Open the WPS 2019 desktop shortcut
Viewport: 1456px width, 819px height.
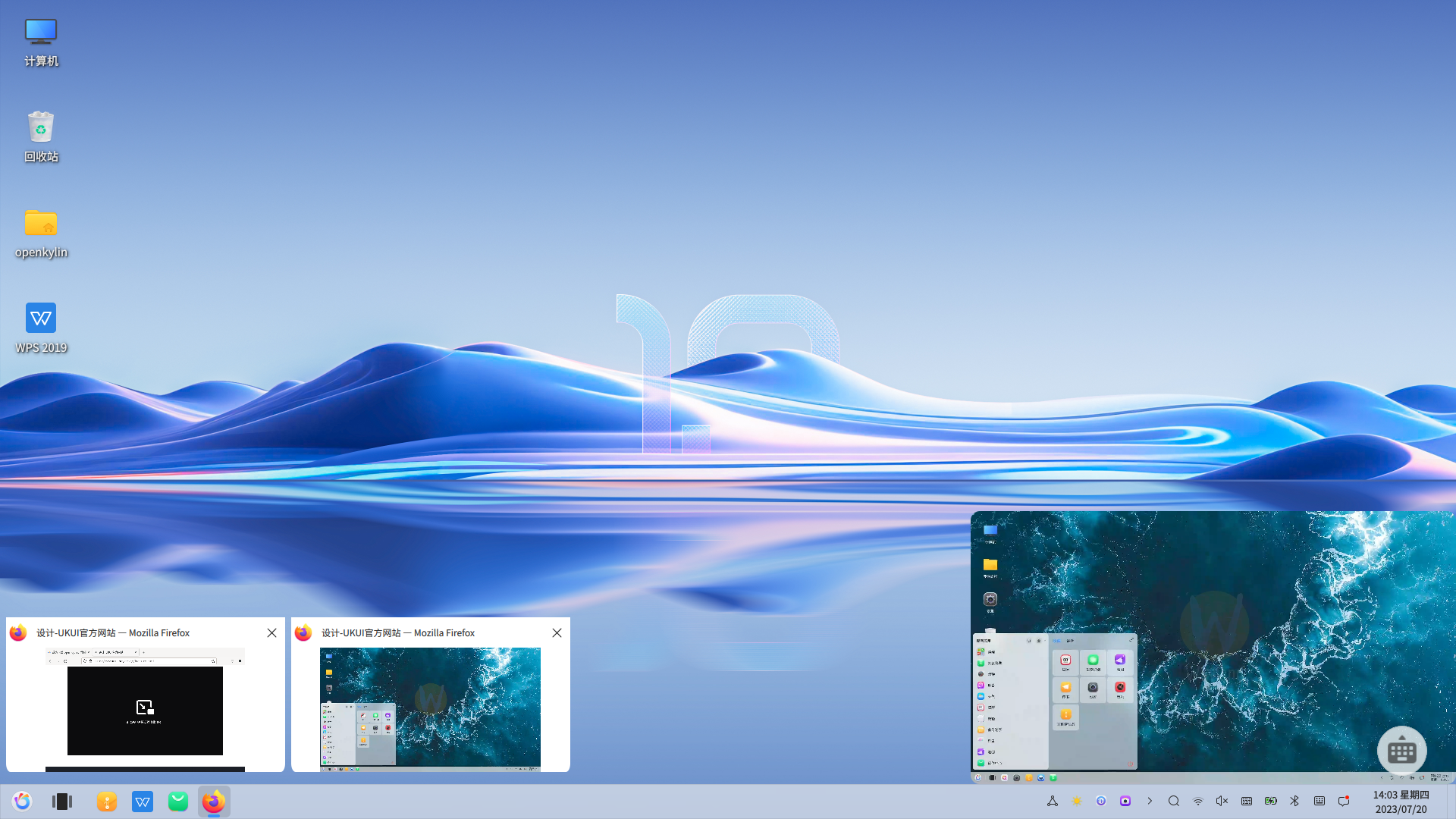click(41, 318)
